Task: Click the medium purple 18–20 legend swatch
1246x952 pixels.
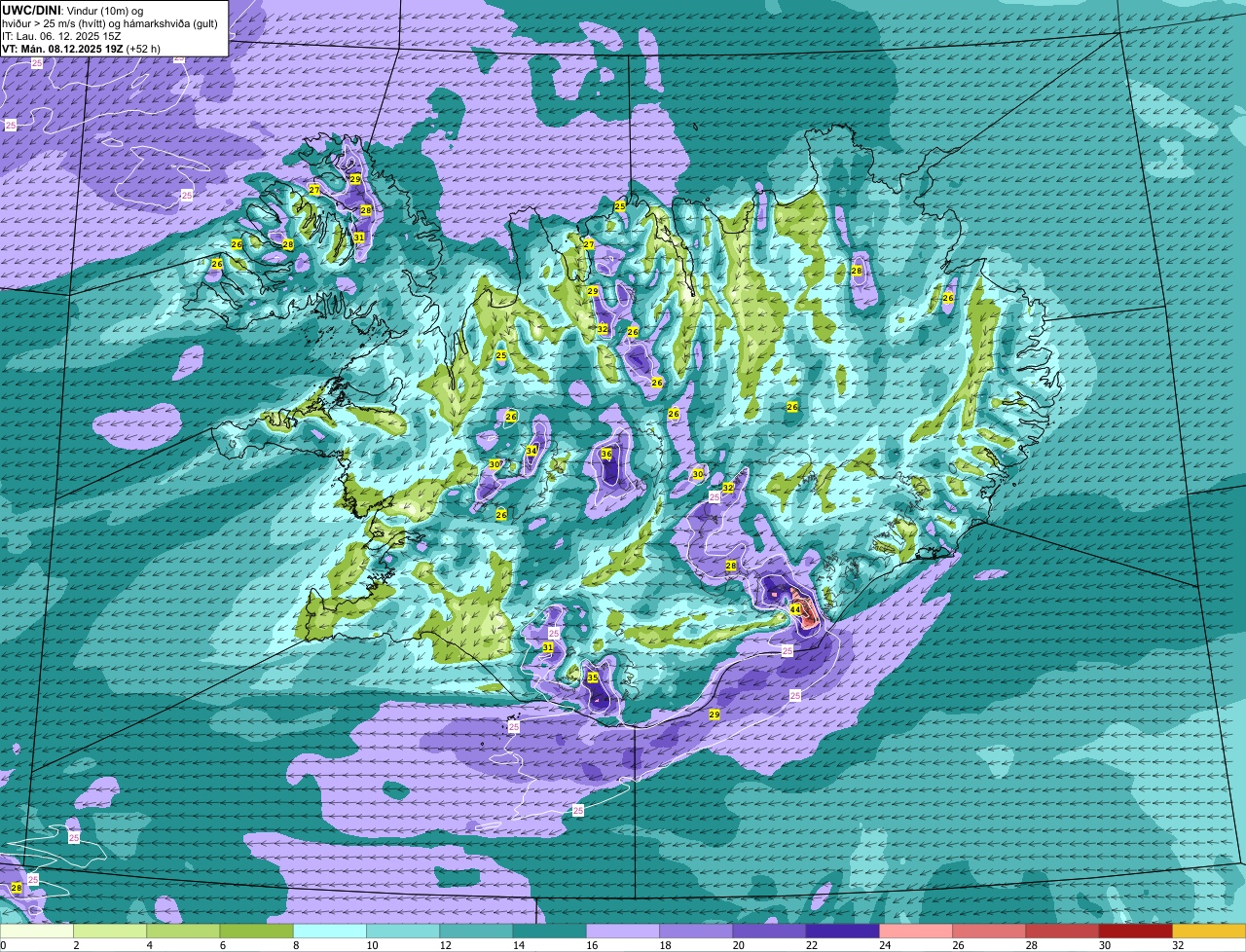Action: (696, 931)
